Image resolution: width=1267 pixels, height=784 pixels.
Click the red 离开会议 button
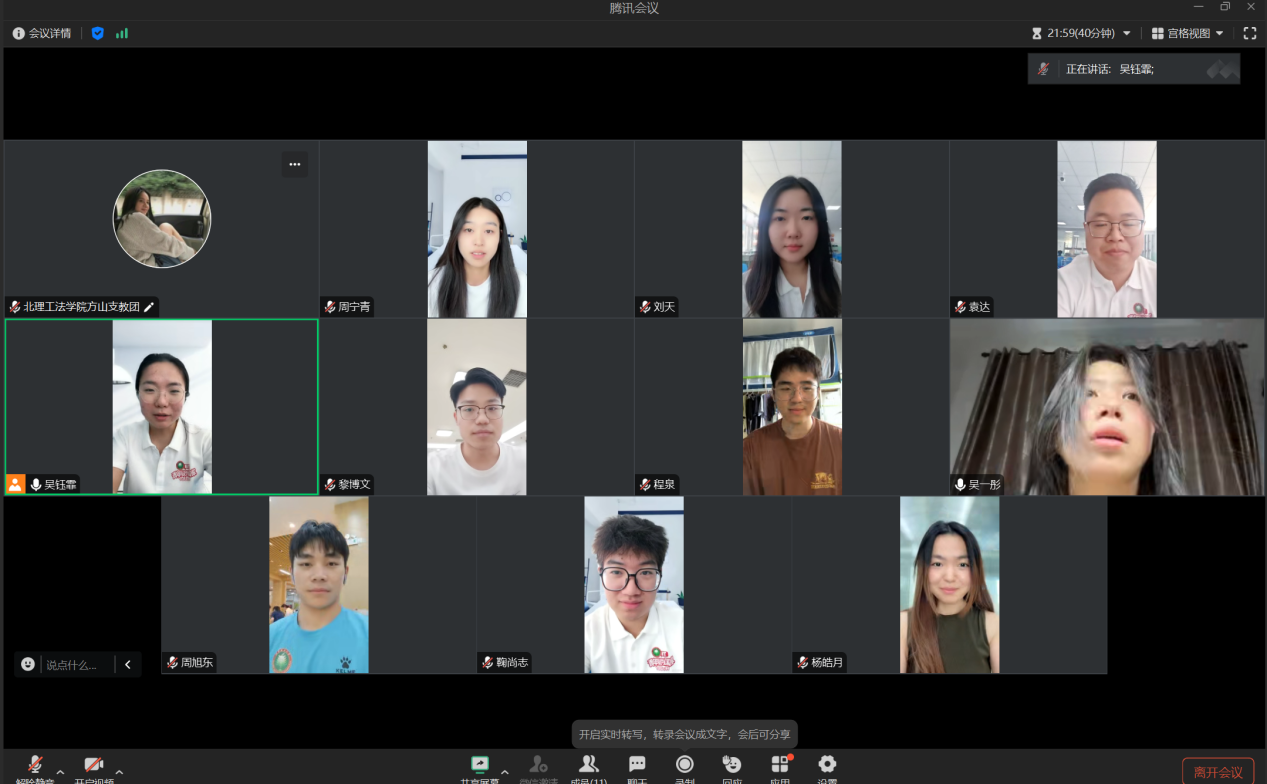[1217, 772]
